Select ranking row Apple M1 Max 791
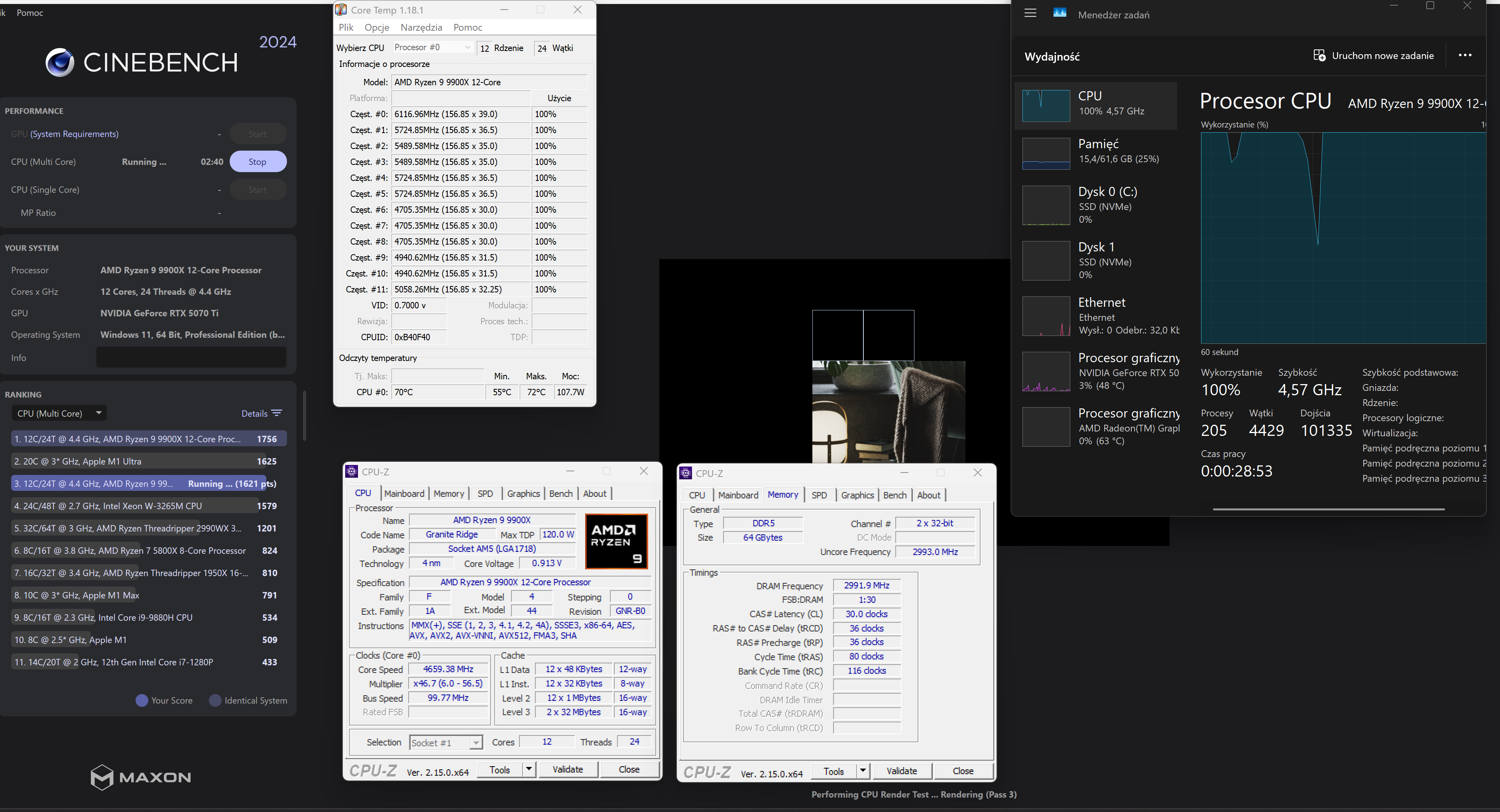This screenshot has width=1500, height=812. [x=149, y=595]
